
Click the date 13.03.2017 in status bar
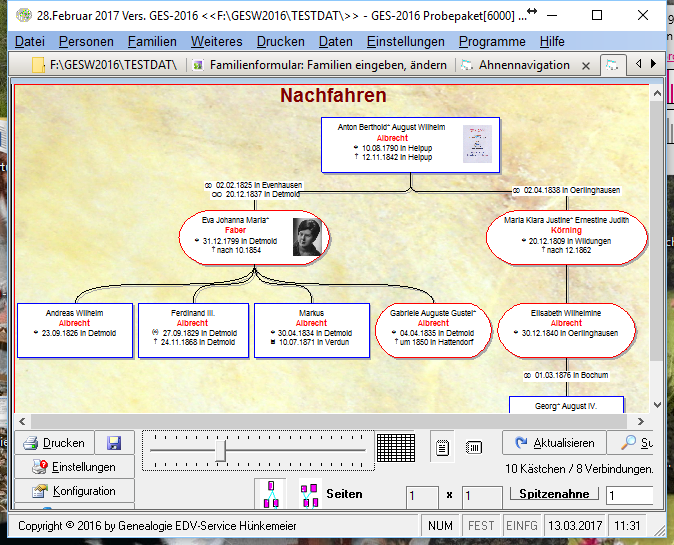[x=575, y=526]
